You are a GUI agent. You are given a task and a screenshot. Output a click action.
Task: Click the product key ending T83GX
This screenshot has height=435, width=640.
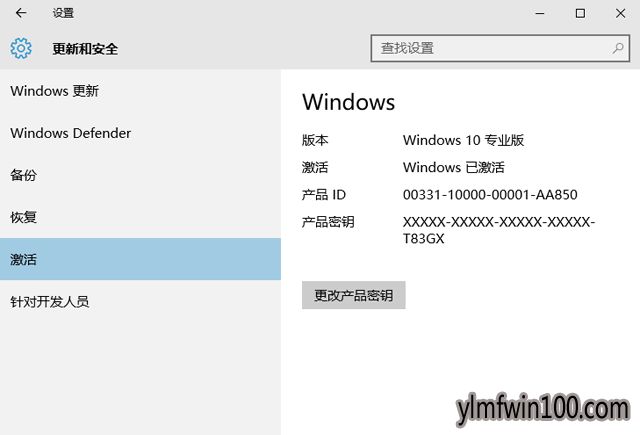pyautogui.click(x=499, y=230)
